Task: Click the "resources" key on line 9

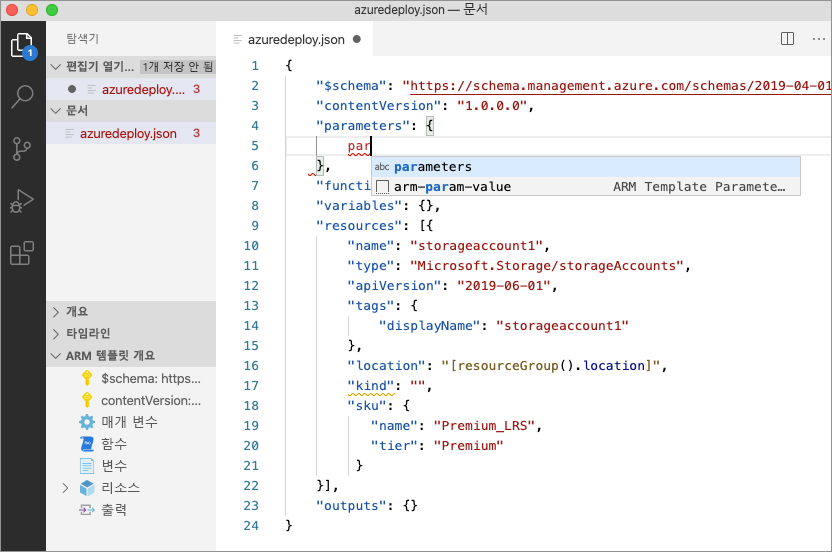Action: coord(359,226)
